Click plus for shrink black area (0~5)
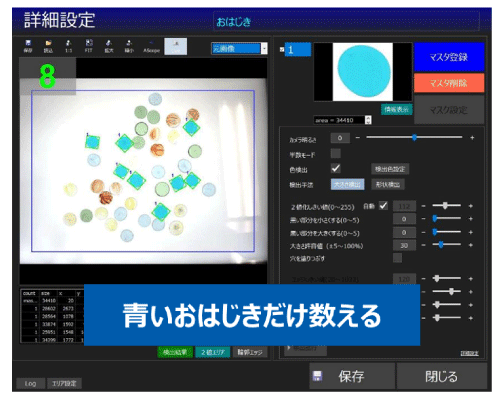This screenshot has width=500, height=398. pos(471,219)
